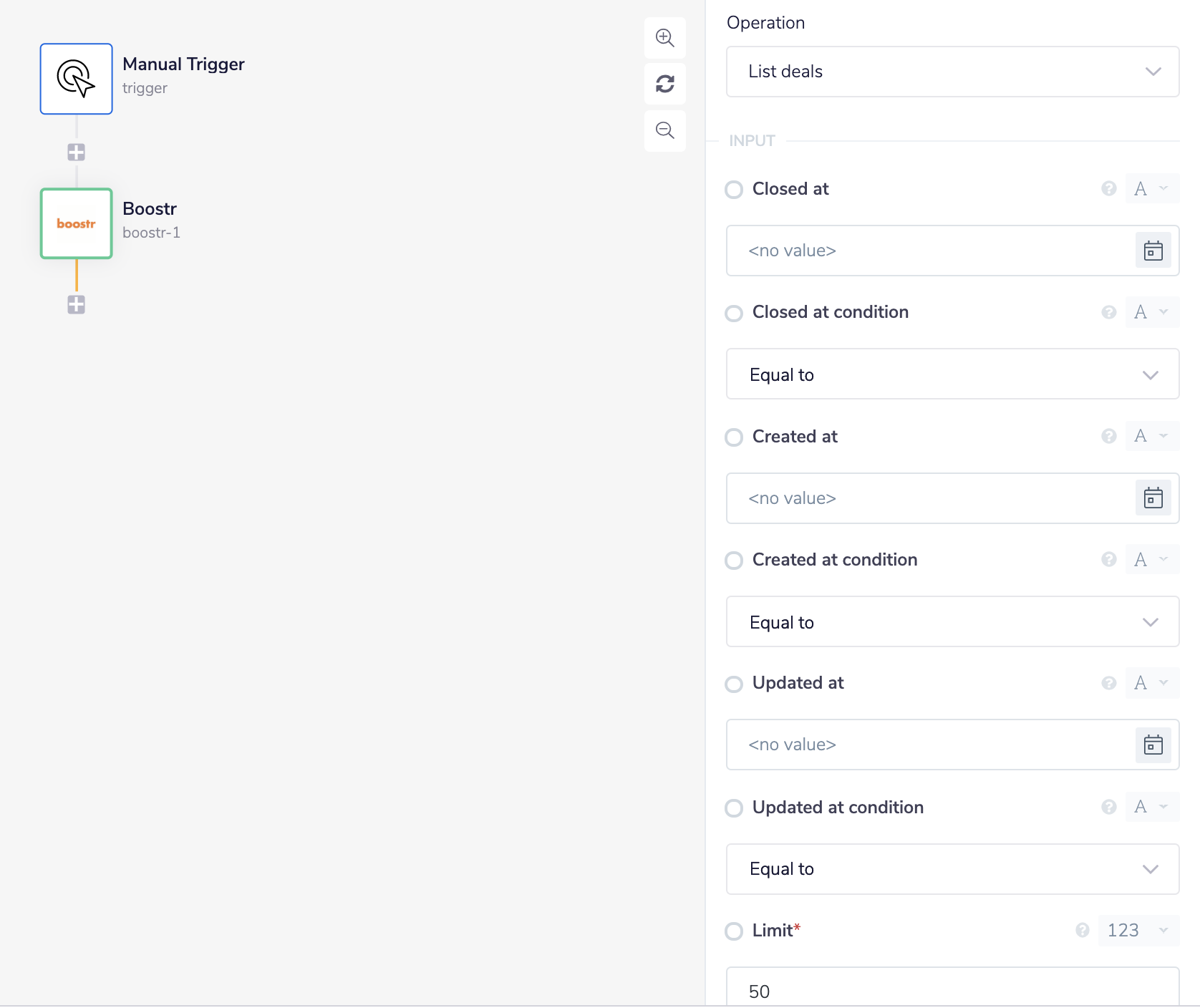1200x1008 pixels.
Task: Add step between trigger and Boostr
Action: tap(76, 152)
